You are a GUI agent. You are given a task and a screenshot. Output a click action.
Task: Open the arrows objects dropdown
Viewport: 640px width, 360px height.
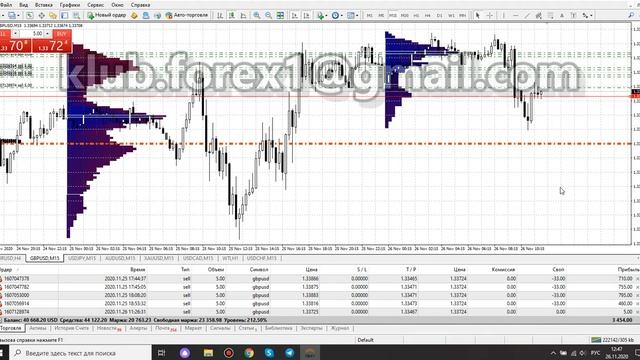pyautogui.click(x=588, y=15)
